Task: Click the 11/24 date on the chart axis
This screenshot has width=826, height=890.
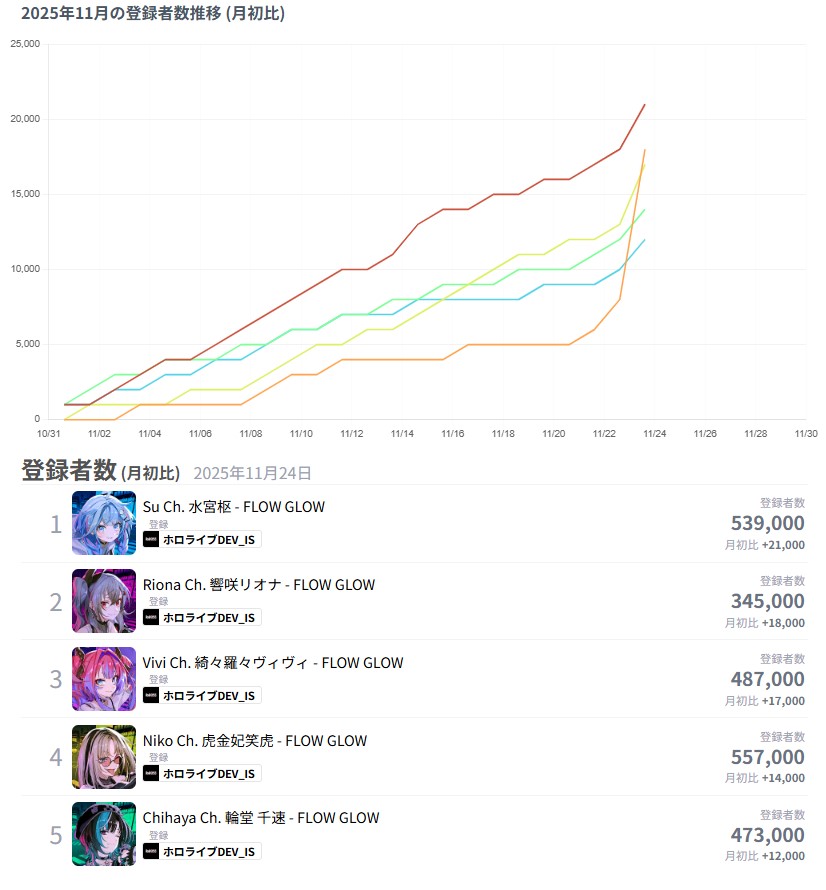Action: tap(655, 434)
